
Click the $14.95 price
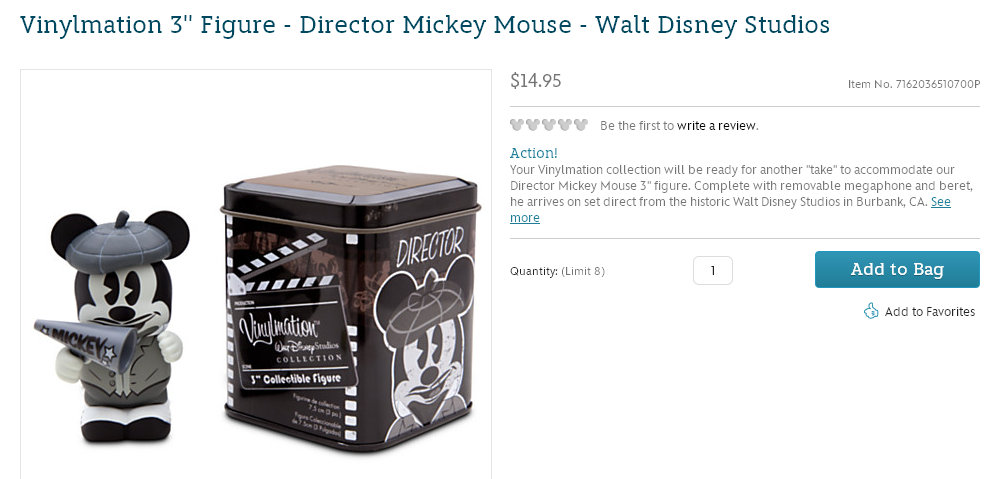tap(536, 81)
